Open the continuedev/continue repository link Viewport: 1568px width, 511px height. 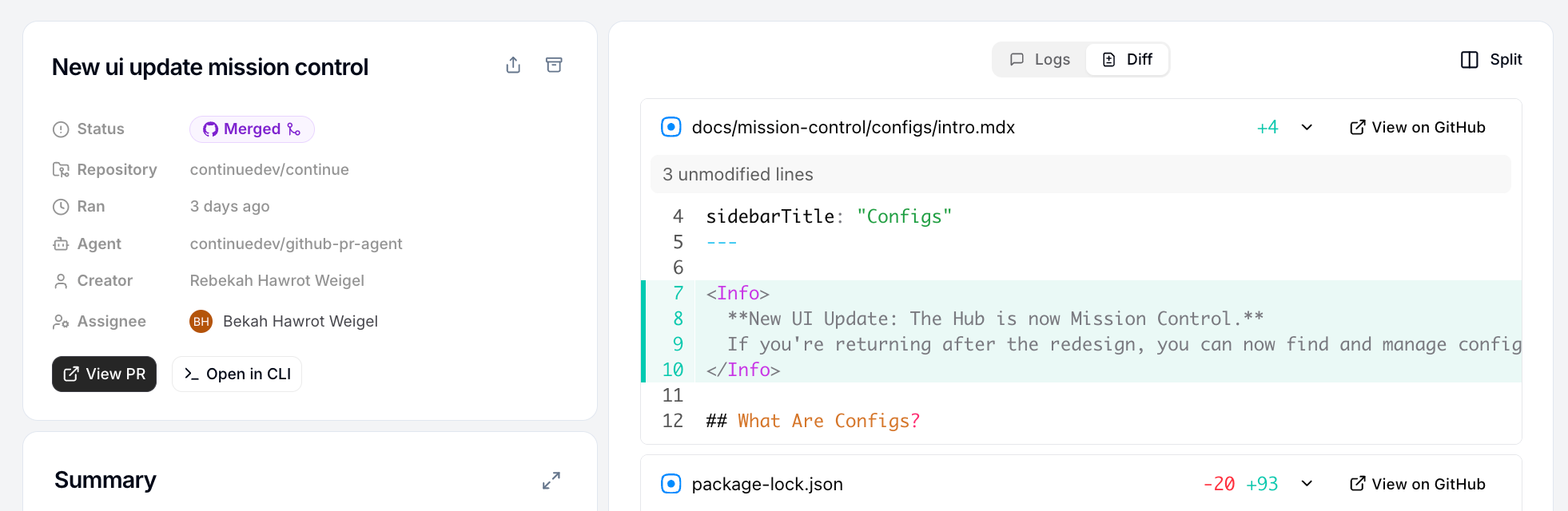coord(269,170)
